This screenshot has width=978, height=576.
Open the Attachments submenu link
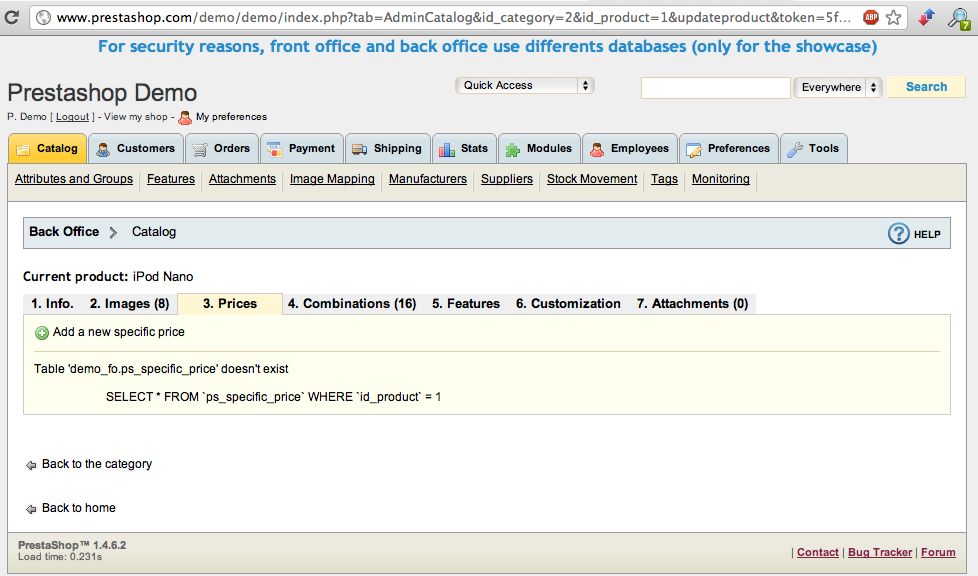pyautogui.click(x=242, y=179)
